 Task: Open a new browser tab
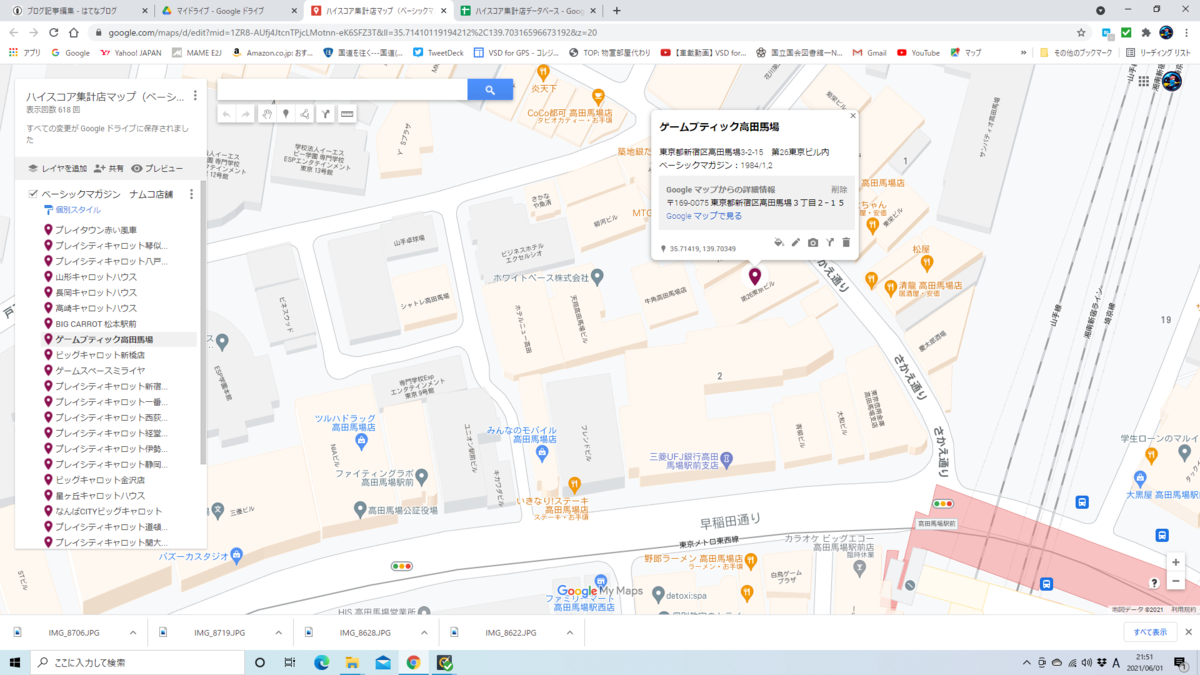(616, 11)
